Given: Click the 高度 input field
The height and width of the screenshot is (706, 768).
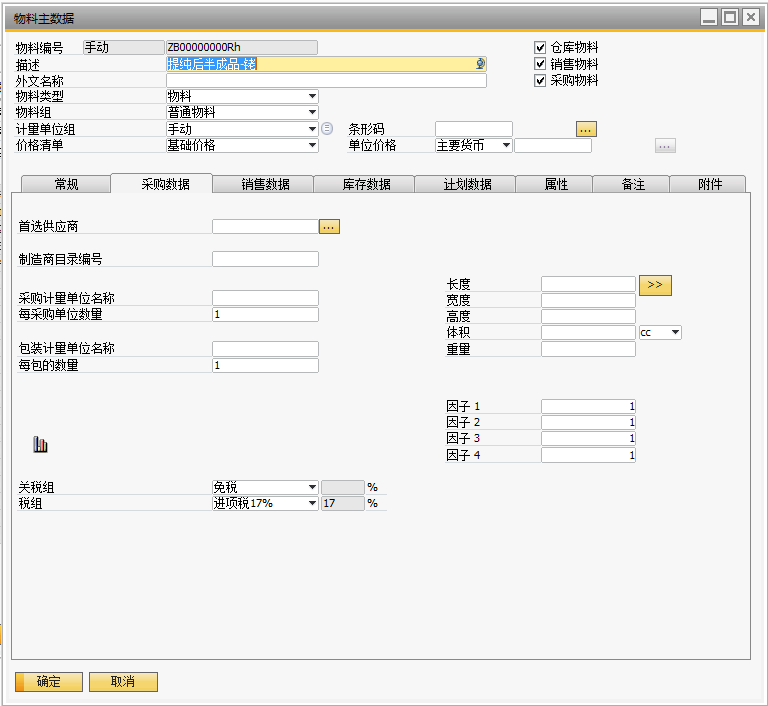Looking at the screenshot, I should (x=588, y=316).
